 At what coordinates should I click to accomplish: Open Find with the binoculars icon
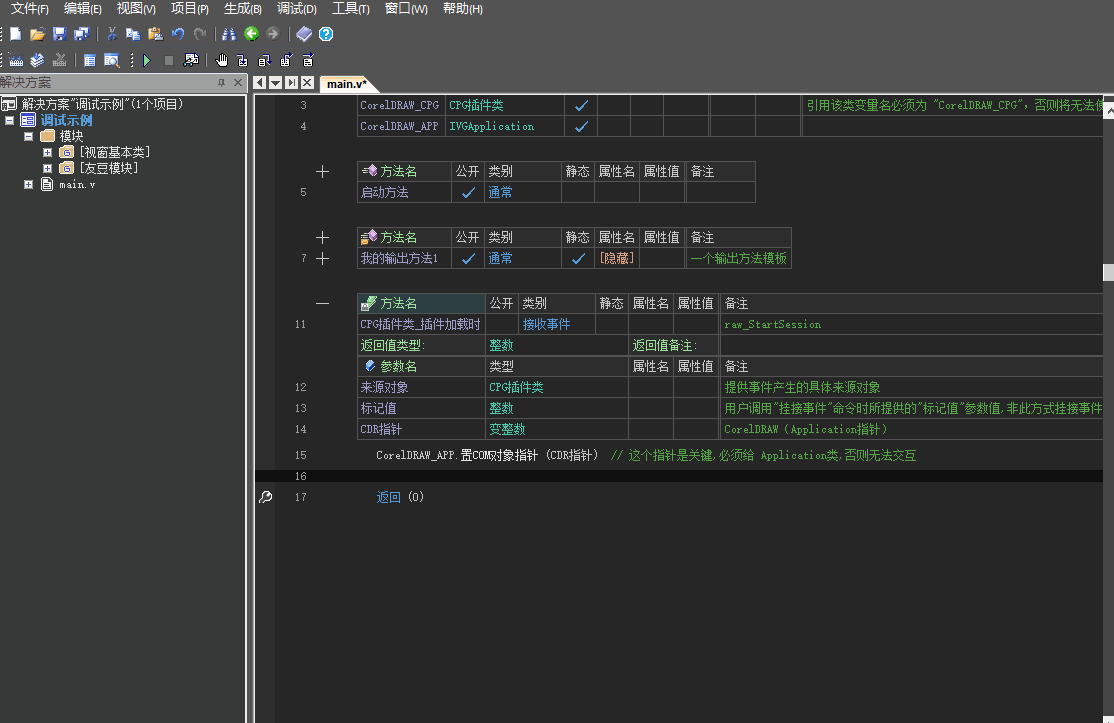229,34
